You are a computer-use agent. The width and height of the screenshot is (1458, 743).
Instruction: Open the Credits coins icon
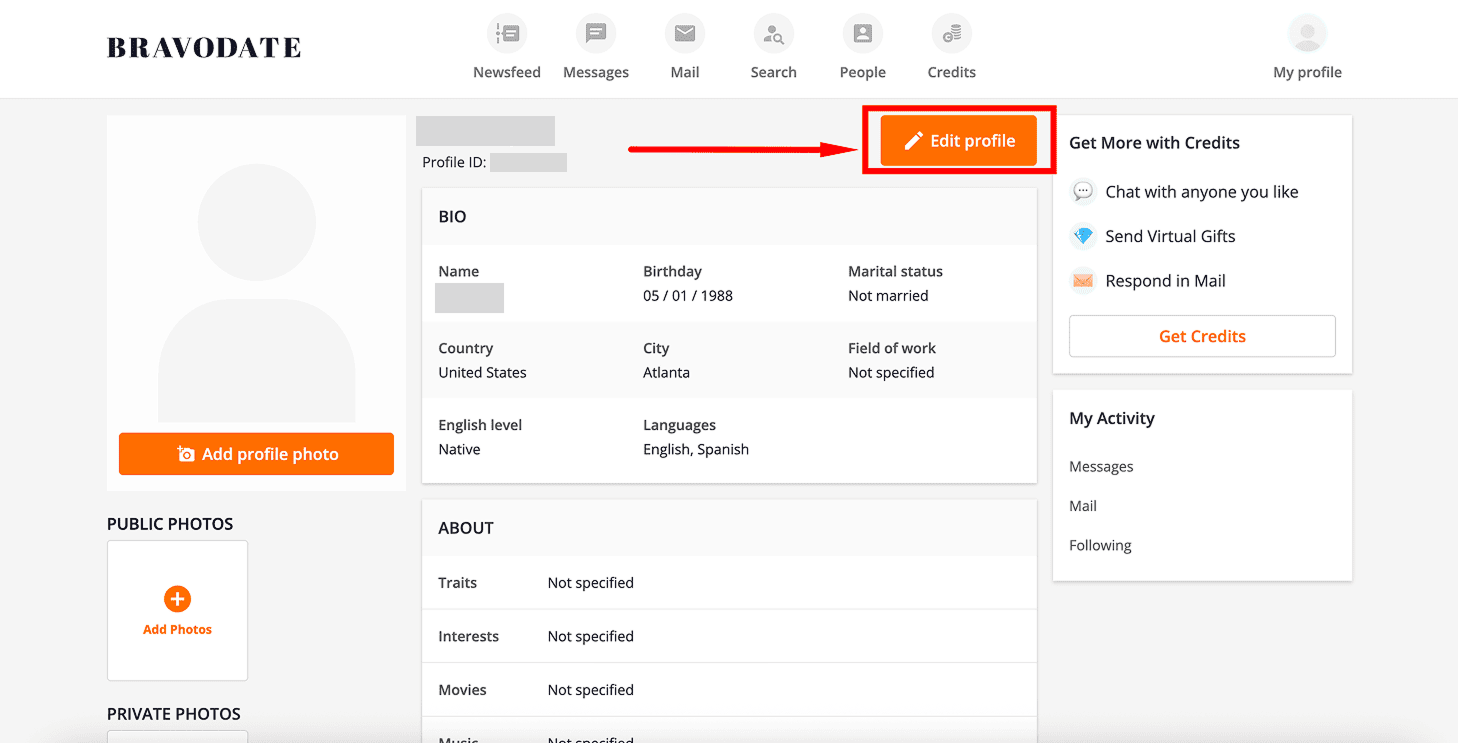click(x=951, y=32)
